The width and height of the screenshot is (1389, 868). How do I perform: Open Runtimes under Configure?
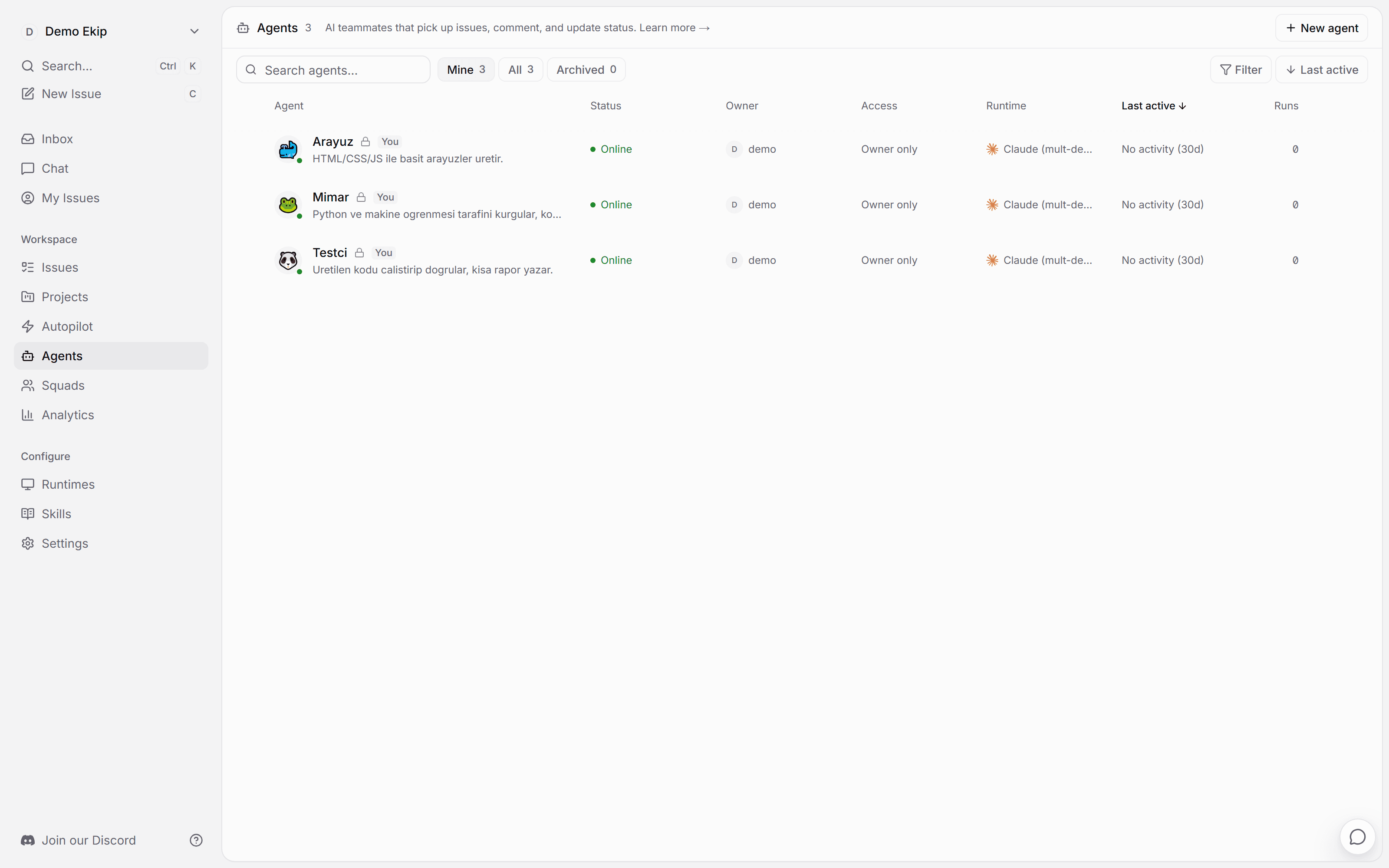pos(111,484)
